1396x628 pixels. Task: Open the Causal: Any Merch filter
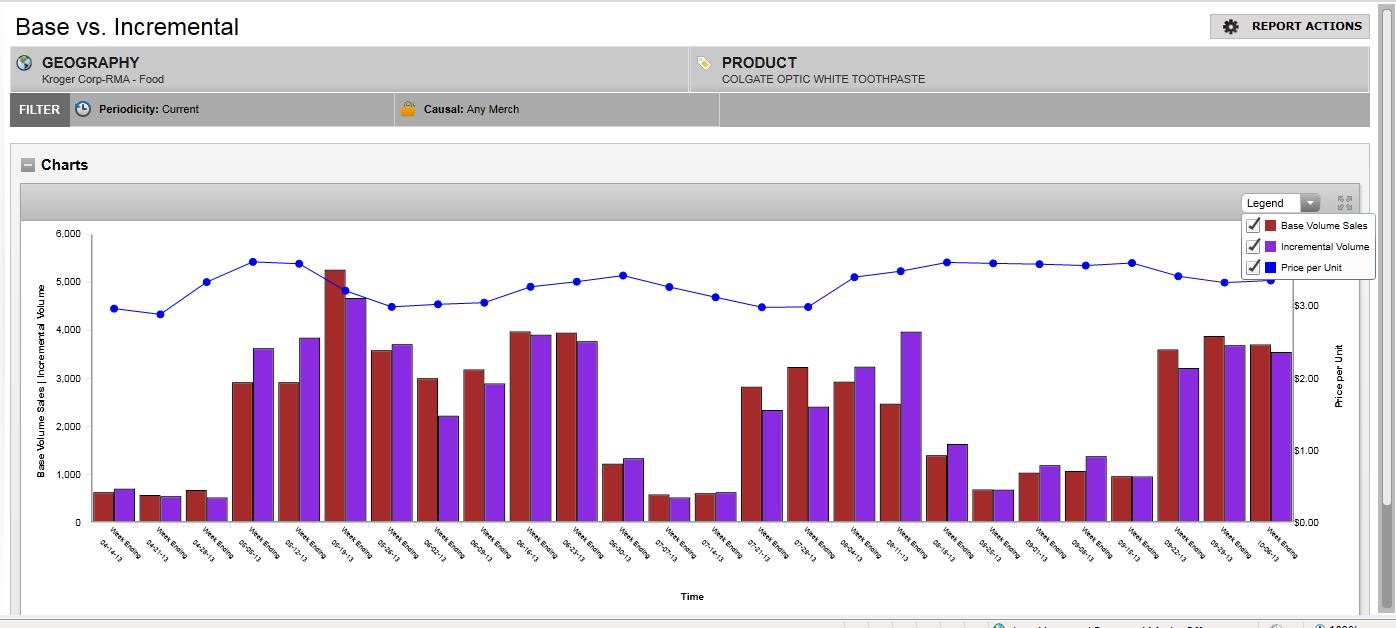point(471,109)
